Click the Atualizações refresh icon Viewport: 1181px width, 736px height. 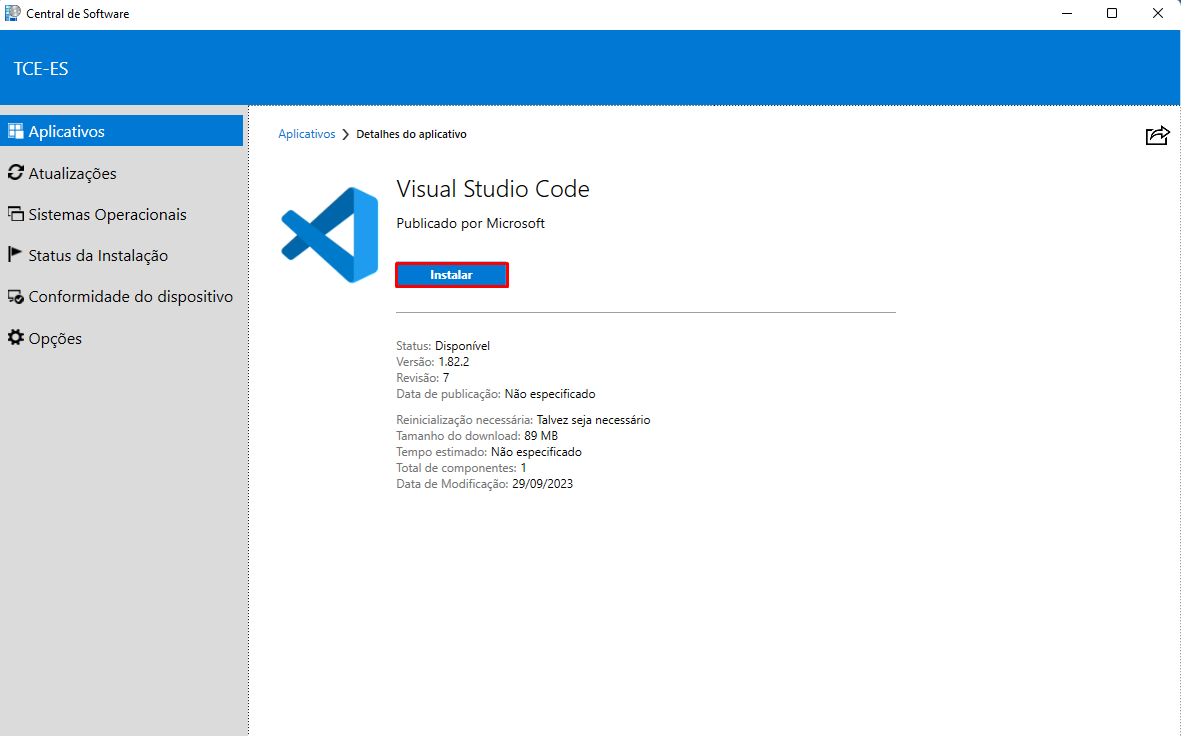pos(15,173)
